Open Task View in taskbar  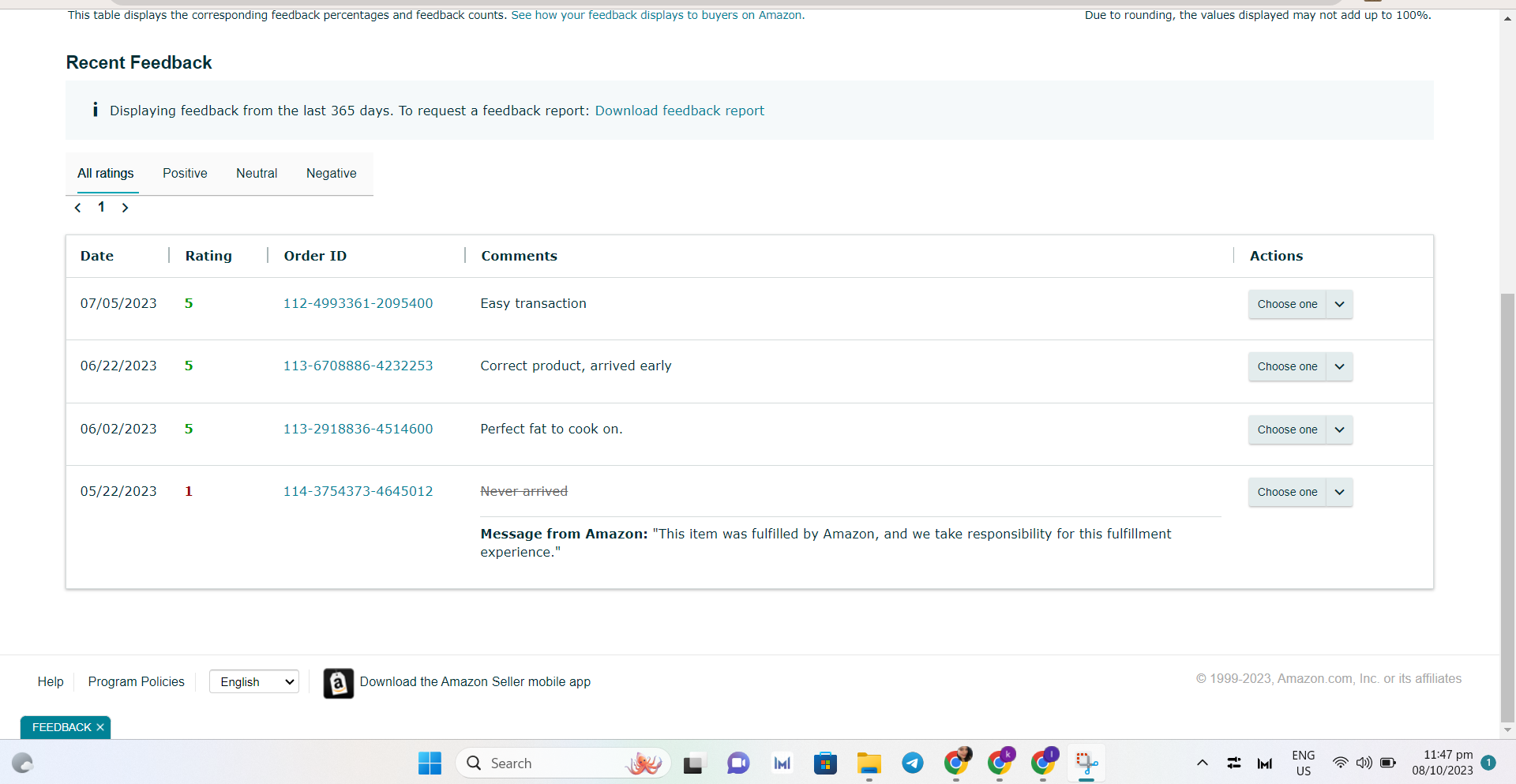tap(693, 763)
